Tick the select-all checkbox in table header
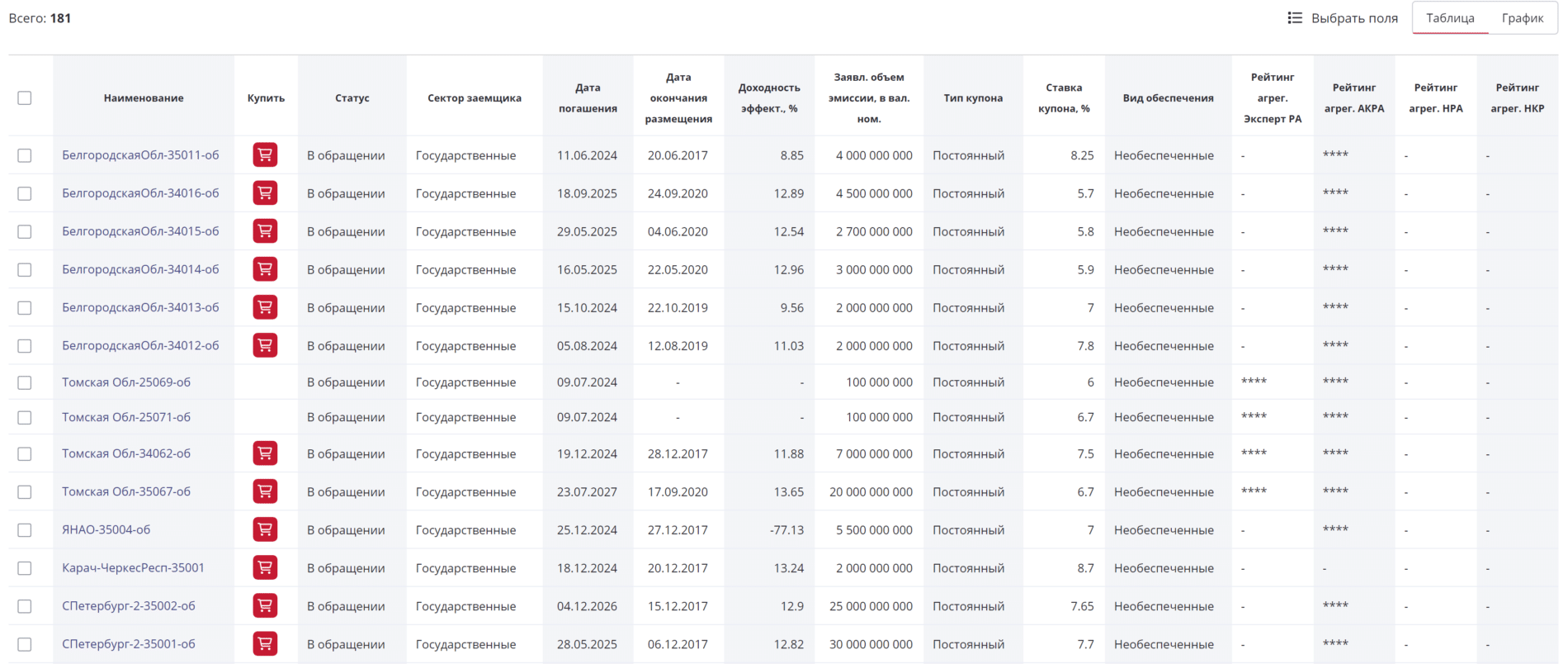 click(25, 97)
